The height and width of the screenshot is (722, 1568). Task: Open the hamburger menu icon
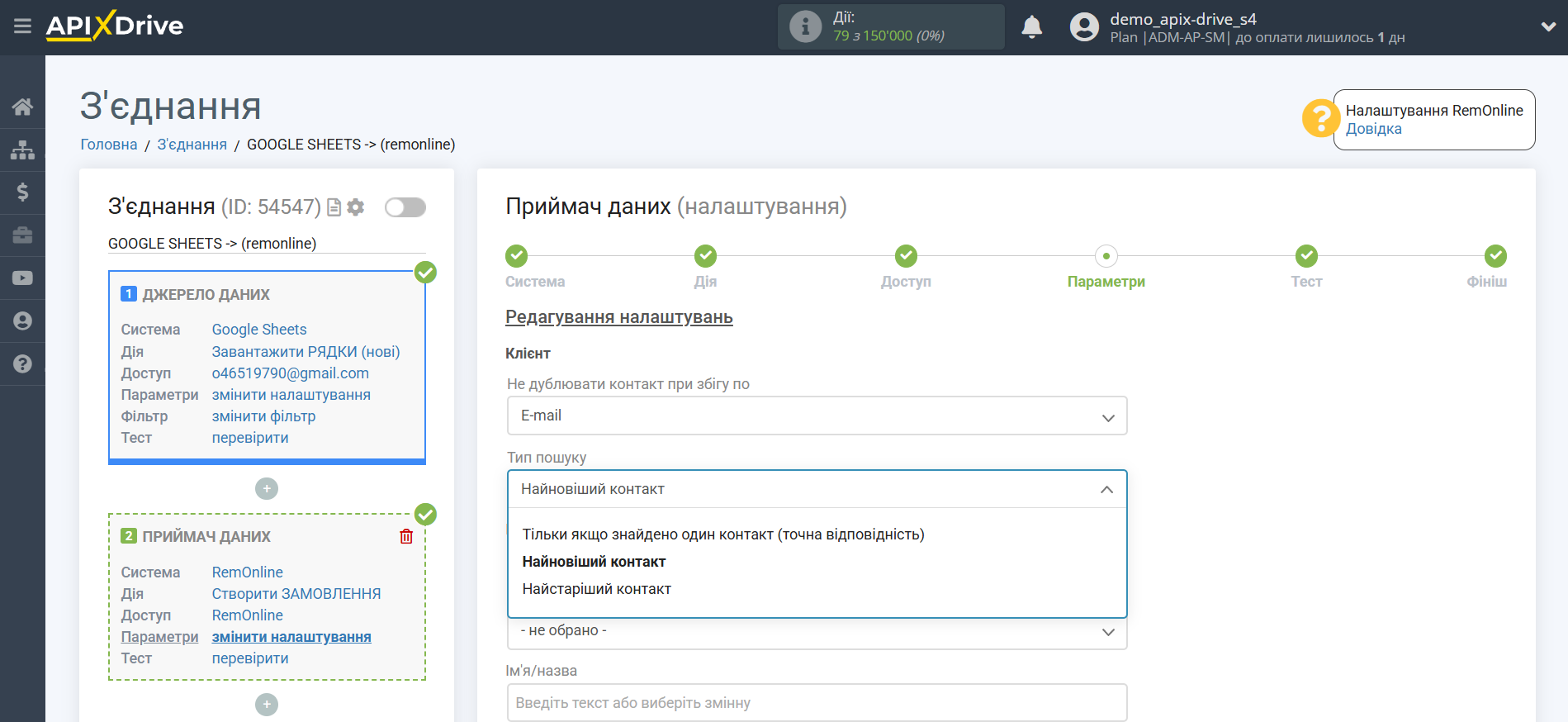[x=22, y=26]
